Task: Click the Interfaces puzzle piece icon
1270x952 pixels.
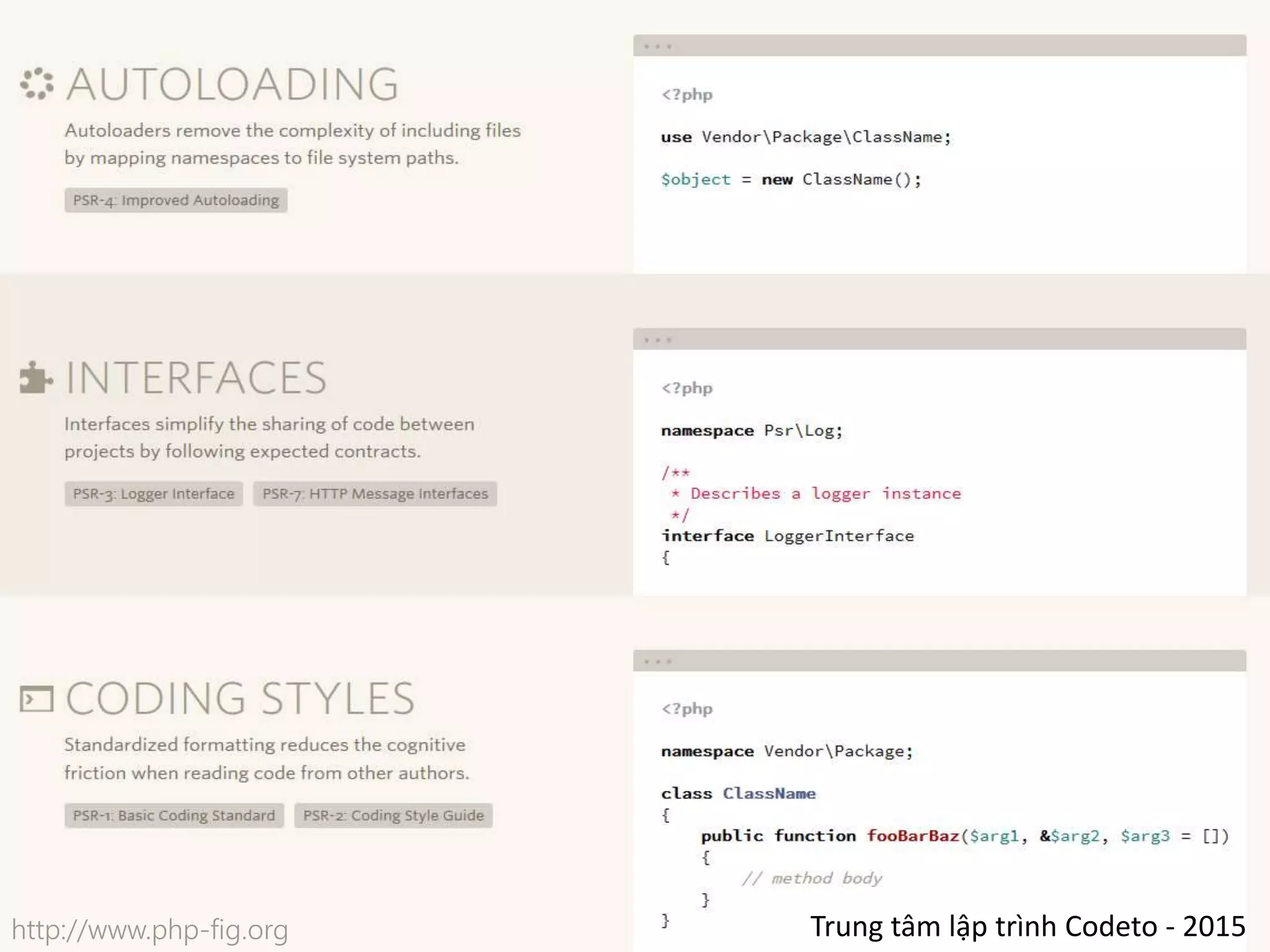Action: (x=35, y=377)
